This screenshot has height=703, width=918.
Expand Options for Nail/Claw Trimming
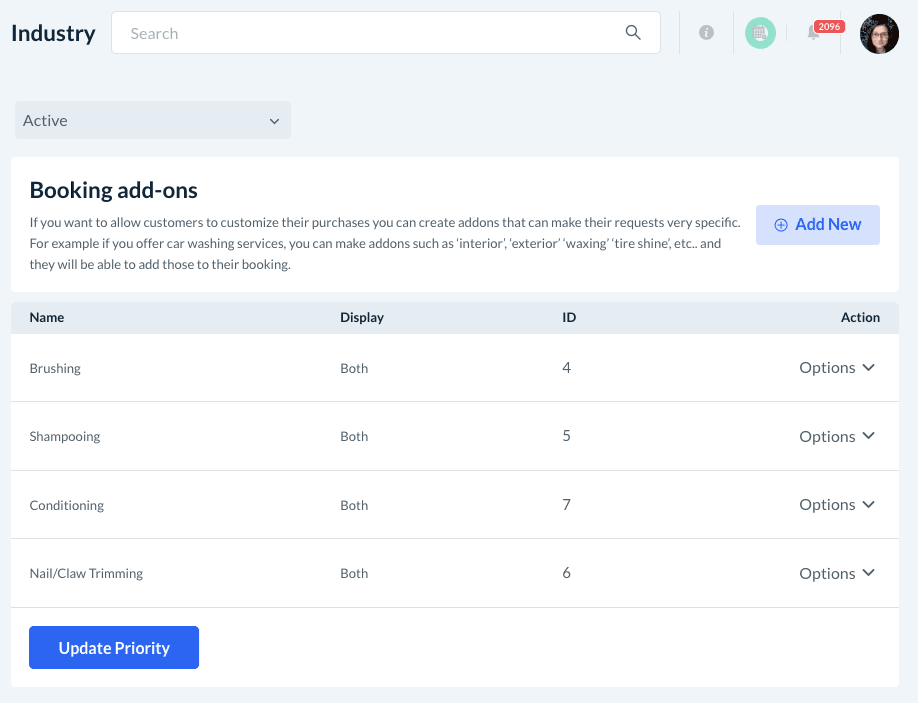coord(837,573)
